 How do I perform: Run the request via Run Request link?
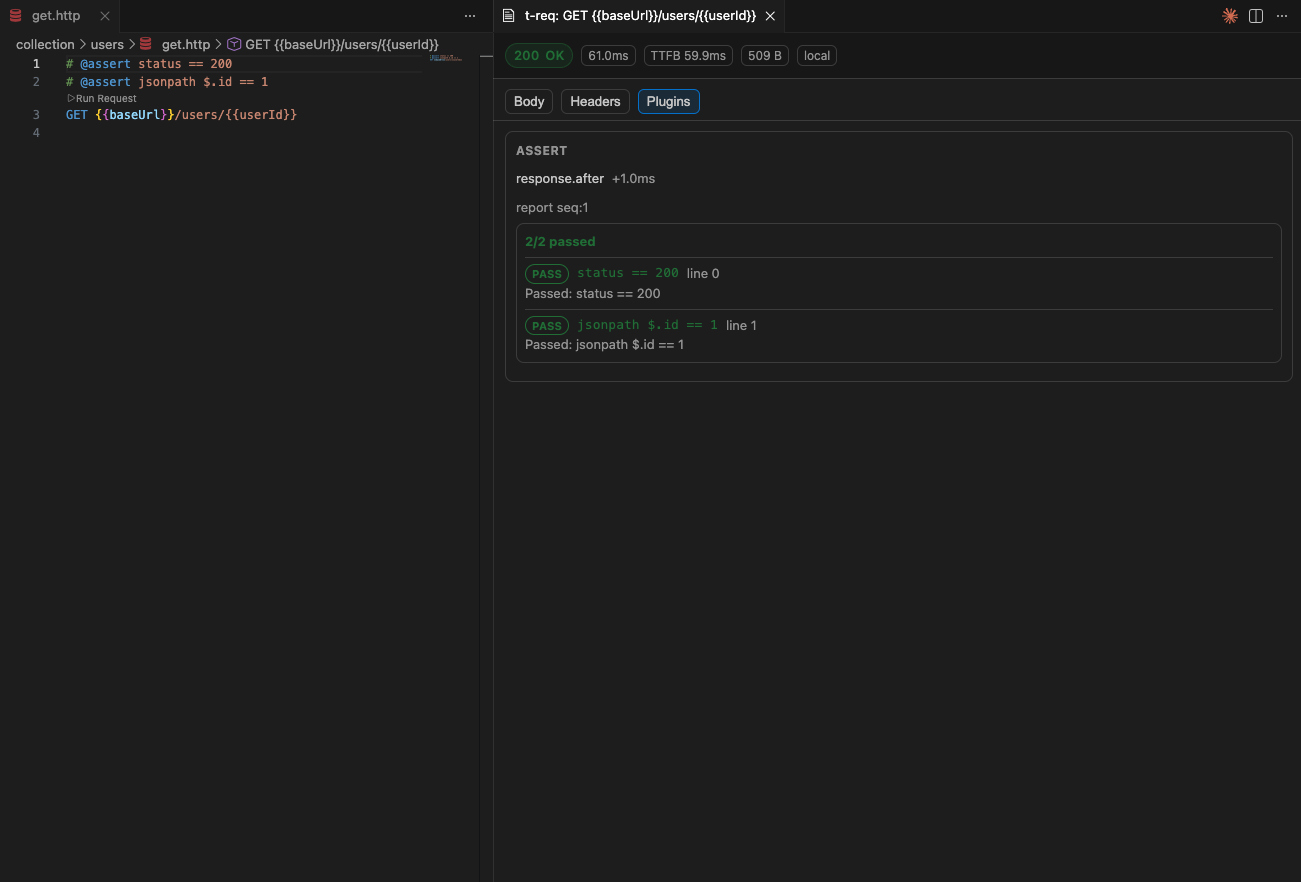pyautogui.click(x=101, y=98)
